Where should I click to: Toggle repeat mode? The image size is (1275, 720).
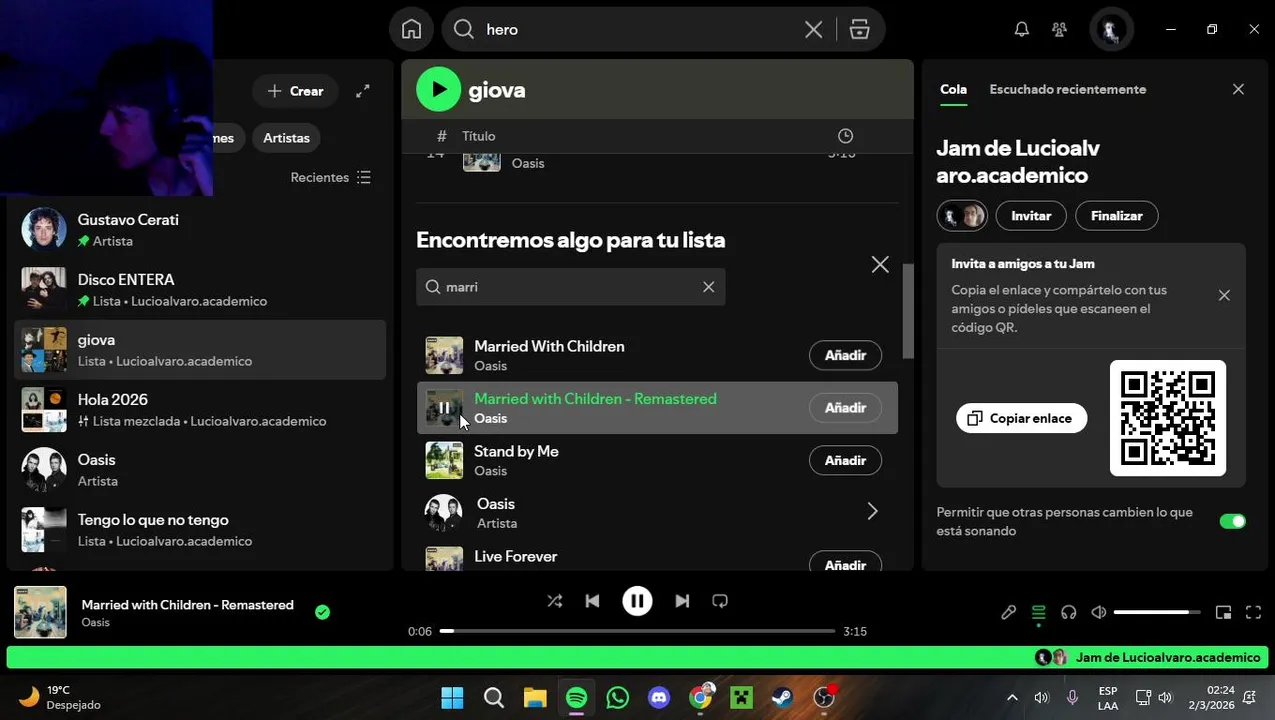[x=720, y=601]
